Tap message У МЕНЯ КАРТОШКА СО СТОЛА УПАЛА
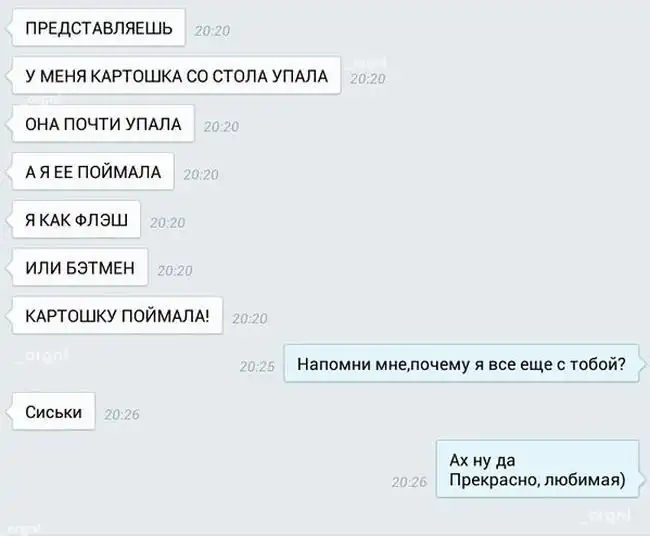 (176, 76)
